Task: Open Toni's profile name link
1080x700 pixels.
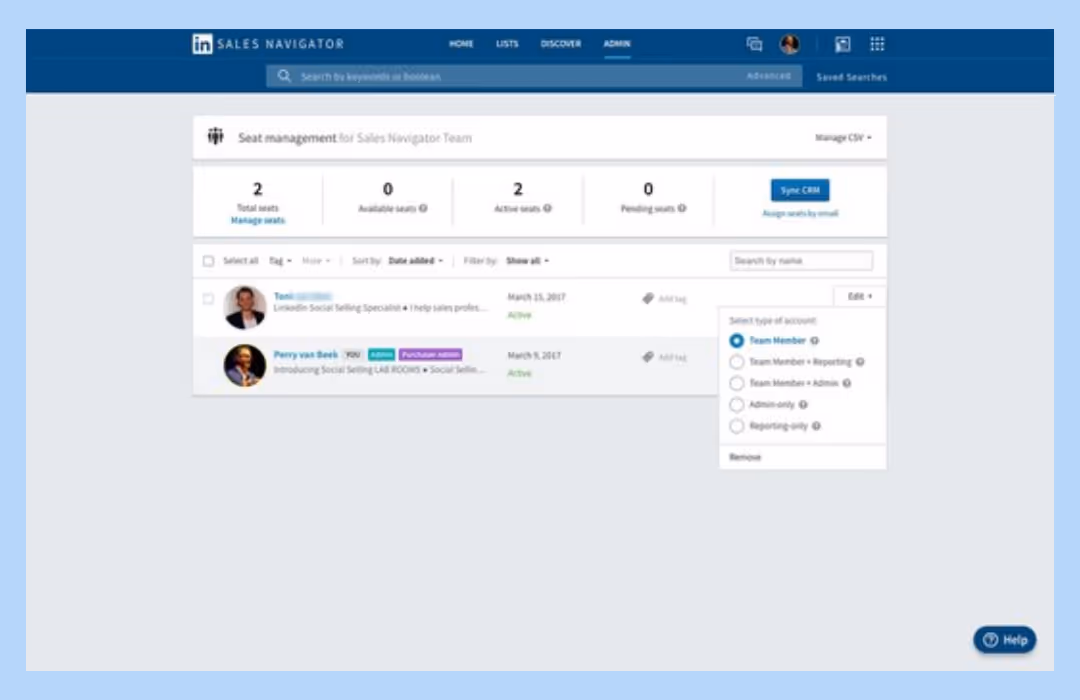Action: point(303,296)
